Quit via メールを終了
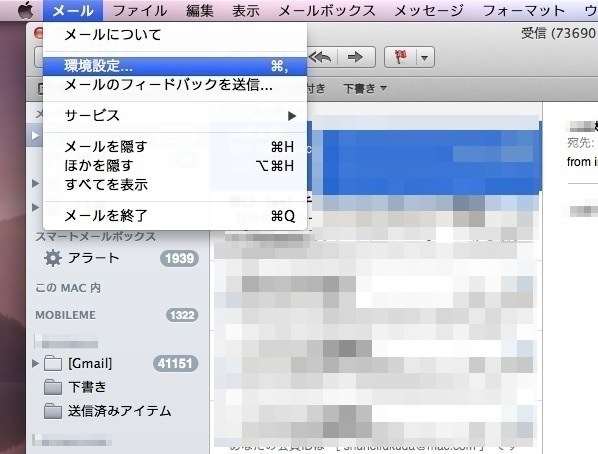This screenshot has height=454, width=598. point(175,216)
